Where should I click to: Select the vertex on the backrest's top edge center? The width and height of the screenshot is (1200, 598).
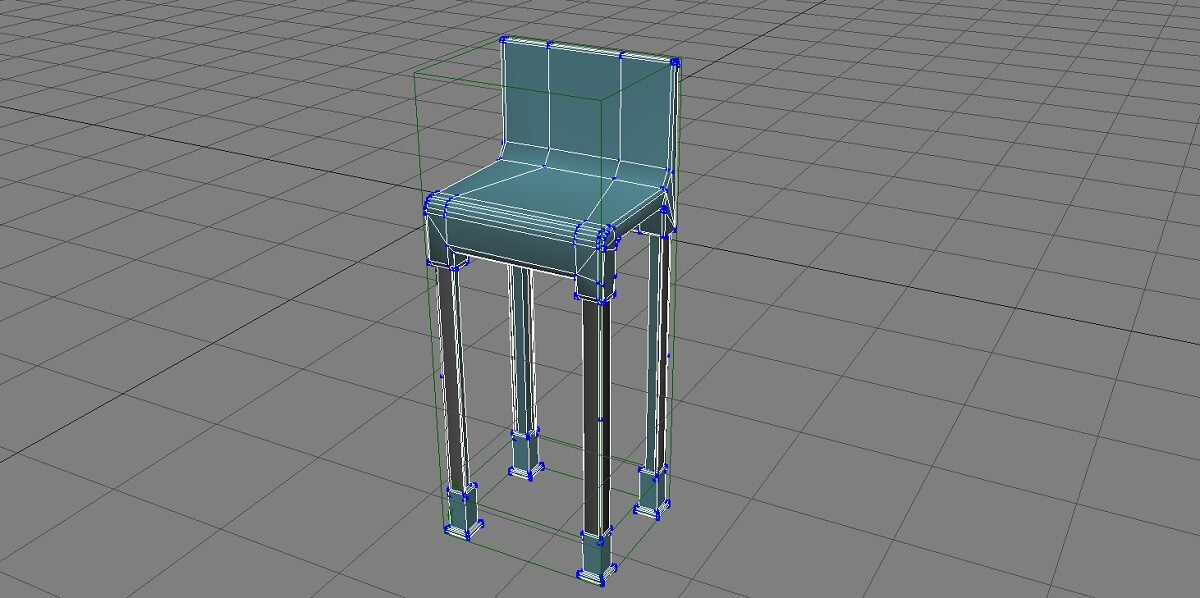click(x=550, y=44)
